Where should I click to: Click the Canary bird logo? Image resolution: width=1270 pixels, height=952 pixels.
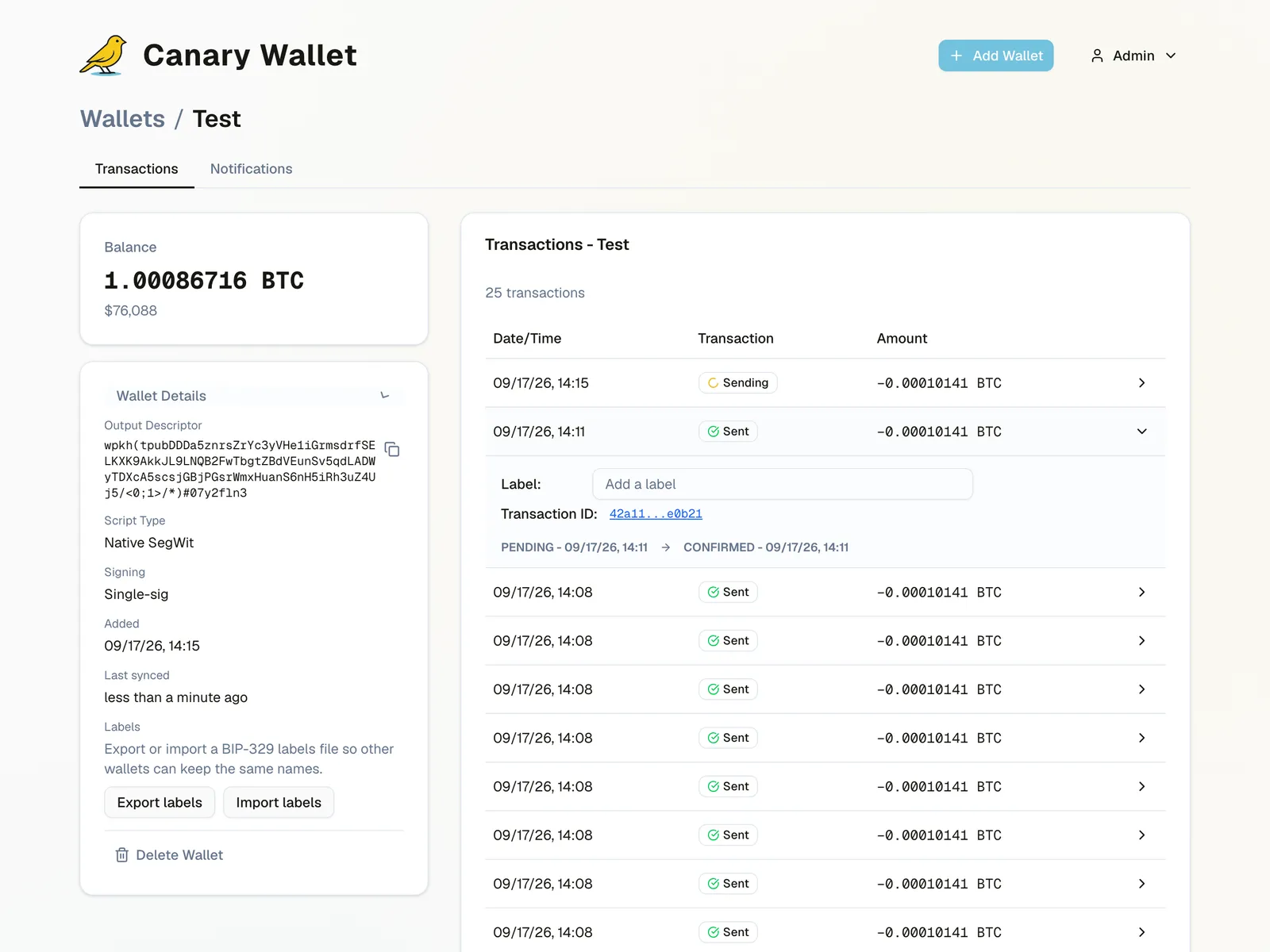pyautogui.click(x=103, y=56)
